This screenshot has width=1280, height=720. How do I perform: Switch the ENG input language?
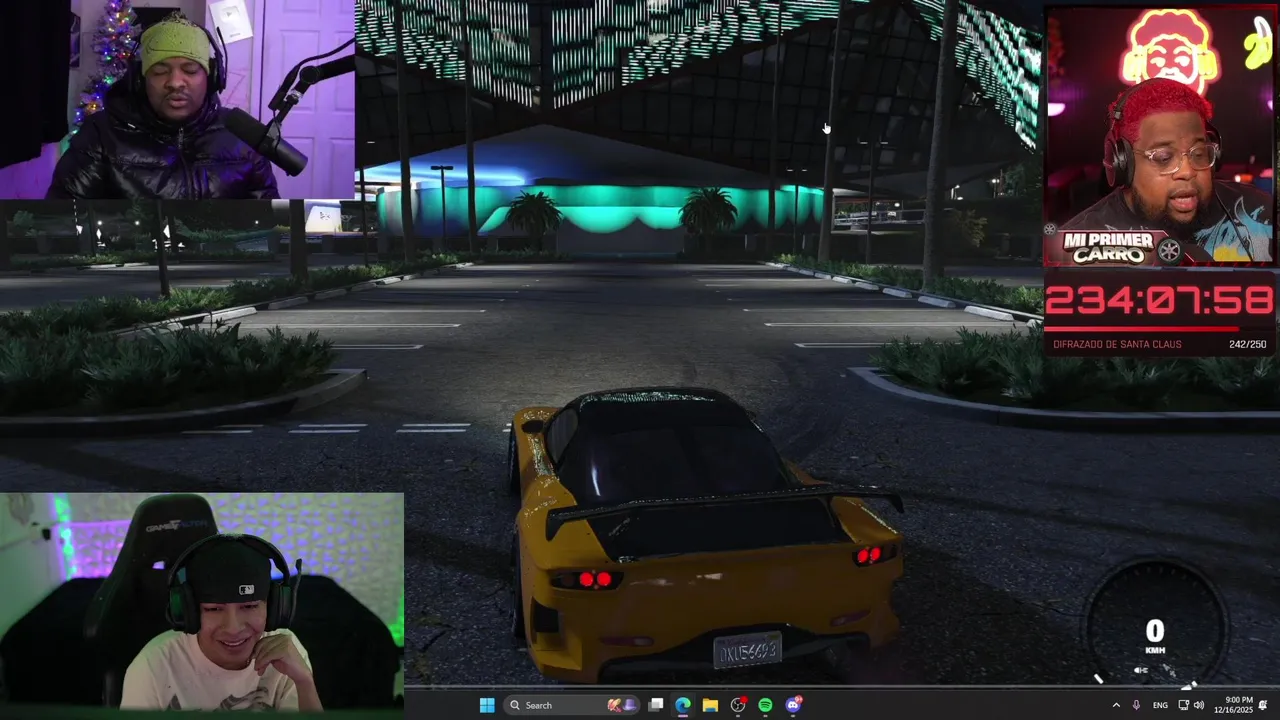tap(1160, 705)
